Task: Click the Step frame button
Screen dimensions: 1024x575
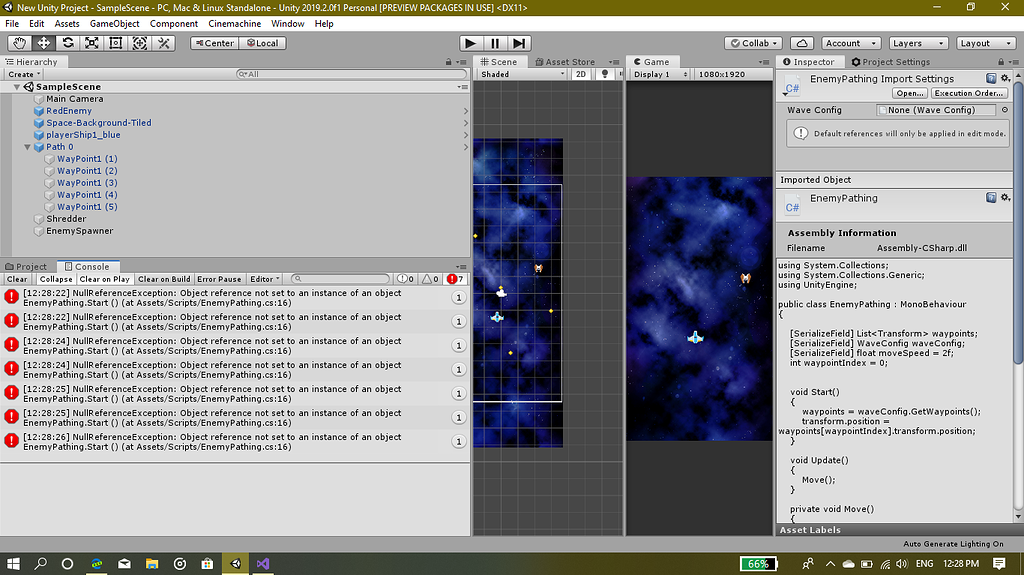Action: pyautogui.click(x=519, y=43)
